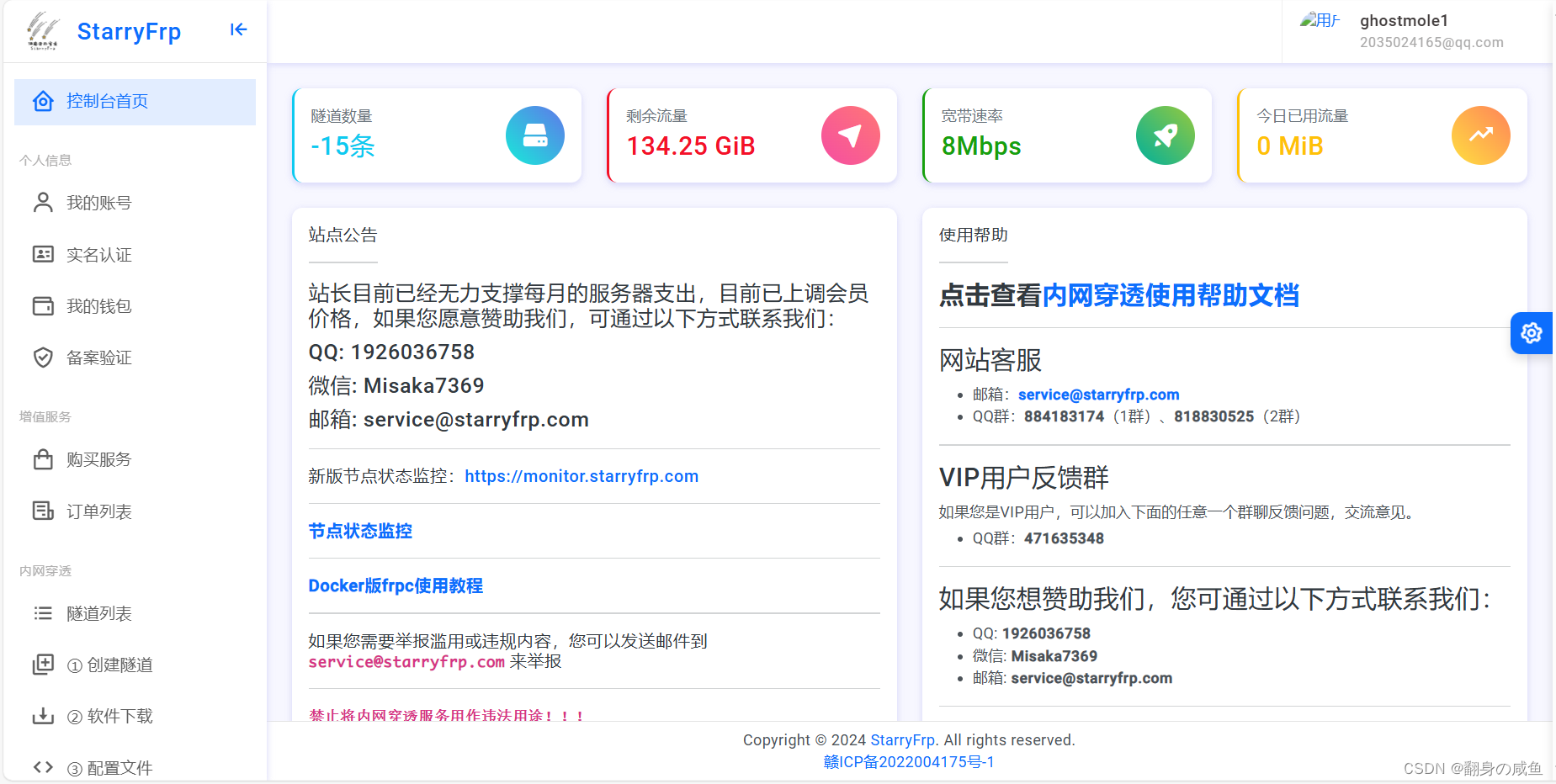Click QQ群 number 818830525
Viewport: 1556px width, 784px height.
click(1214, 416)
